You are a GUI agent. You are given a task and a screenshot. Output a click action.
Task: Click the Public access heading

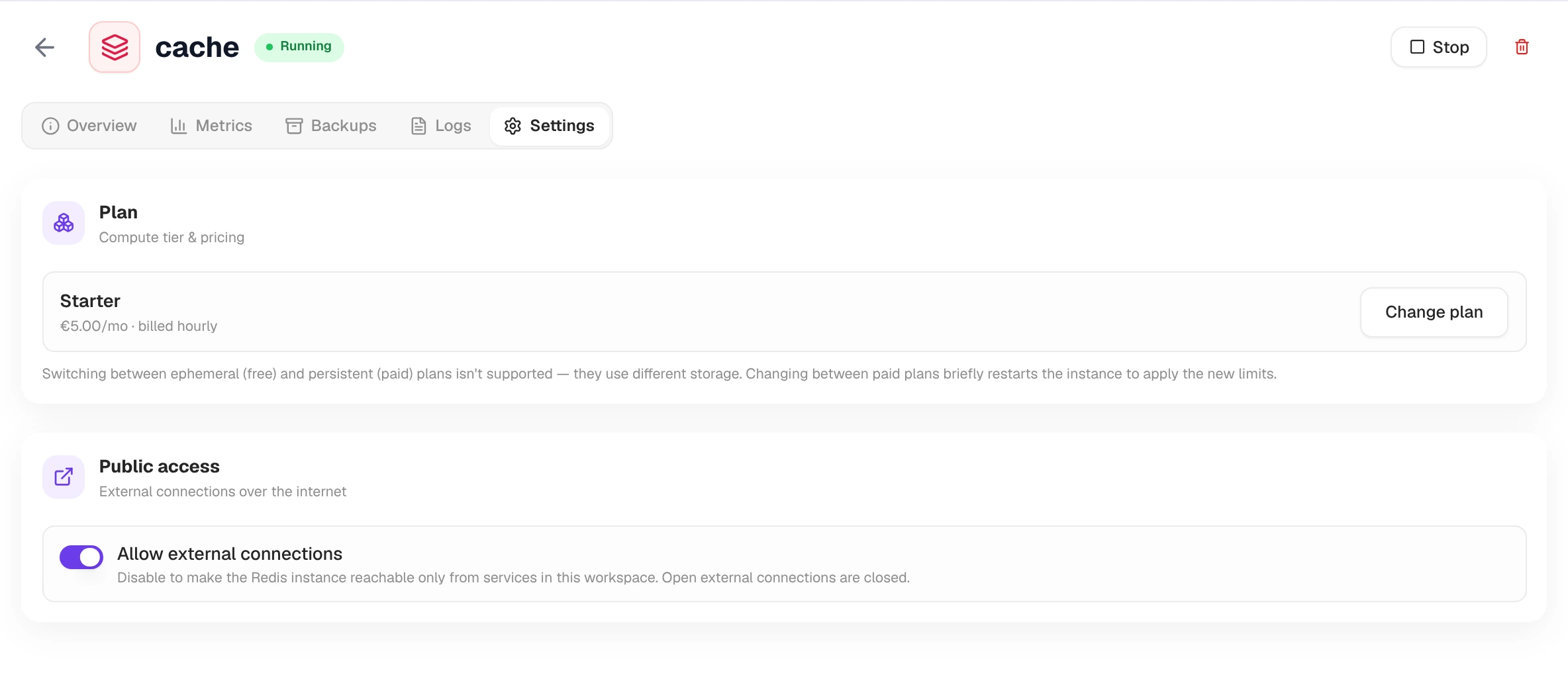point(160,467)
